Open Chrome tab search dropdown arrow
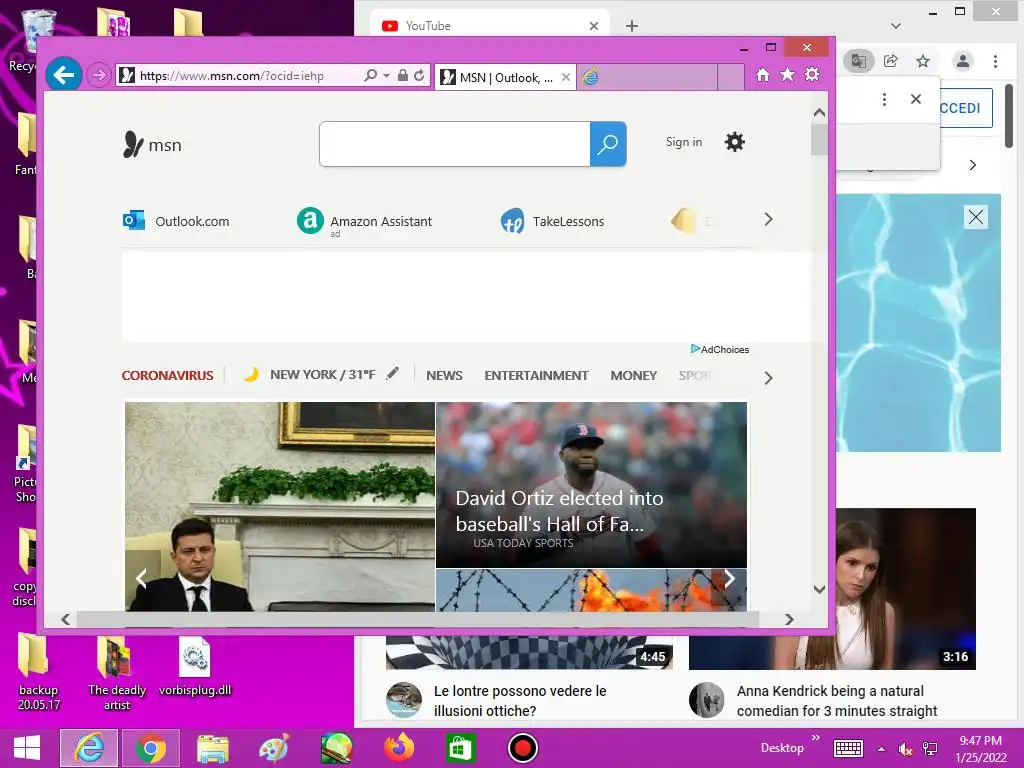This screenshot has width=1024, height=768. click(896, 26)
